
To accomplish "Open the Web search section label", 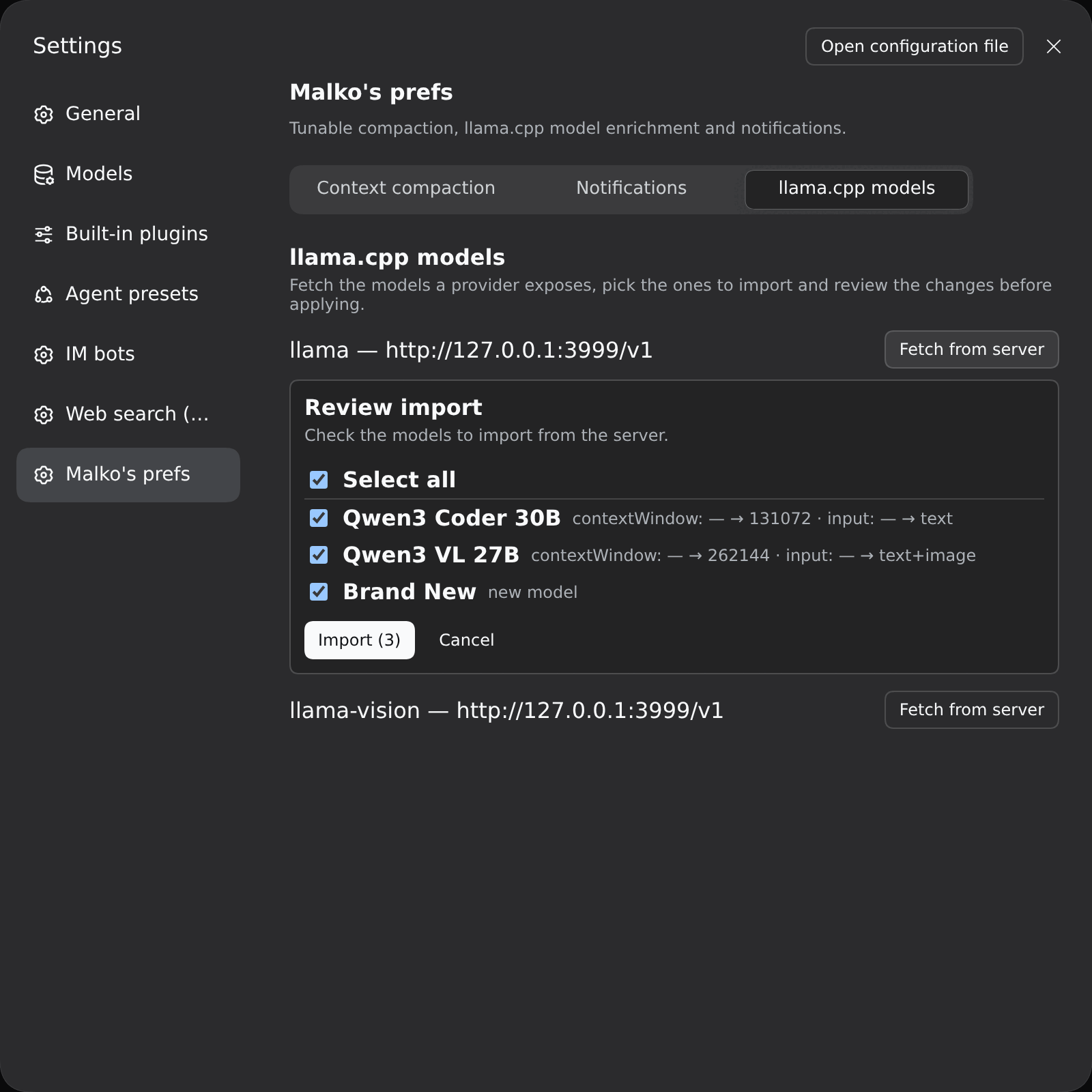I will [x=137, y=414].
